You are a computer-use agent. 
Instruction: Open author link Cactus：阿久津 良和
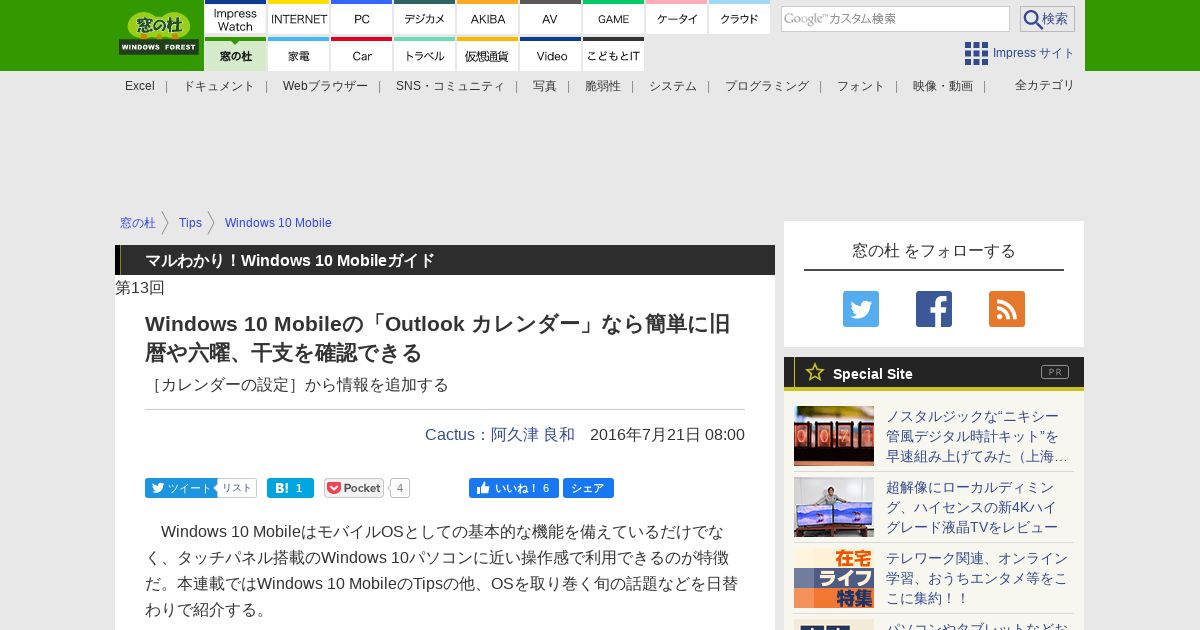[x=500, y=435]
